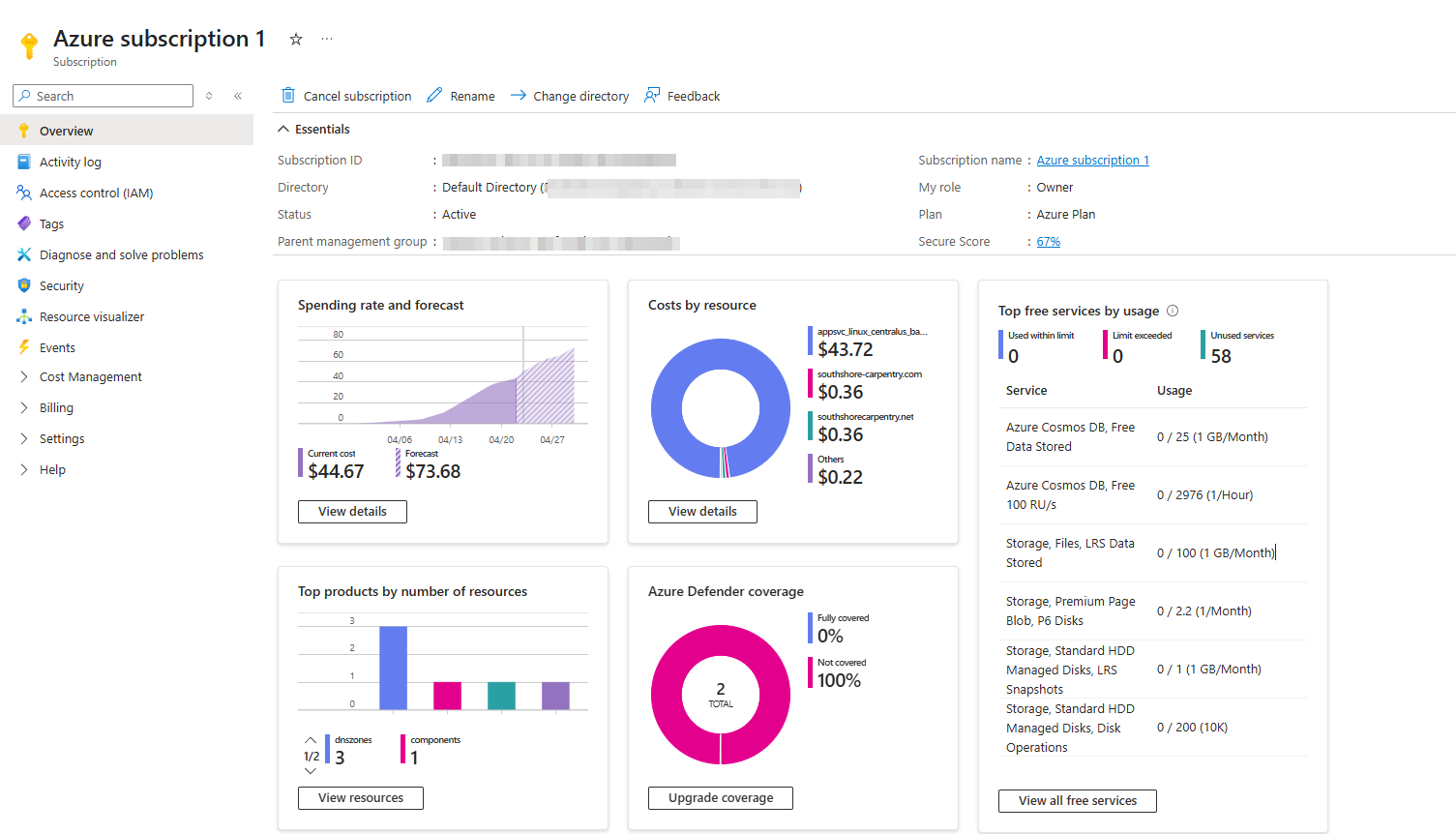This screenshot has width=1456, height=834.
Task: Expand the Settings menu section
Action: pos(24,438)
